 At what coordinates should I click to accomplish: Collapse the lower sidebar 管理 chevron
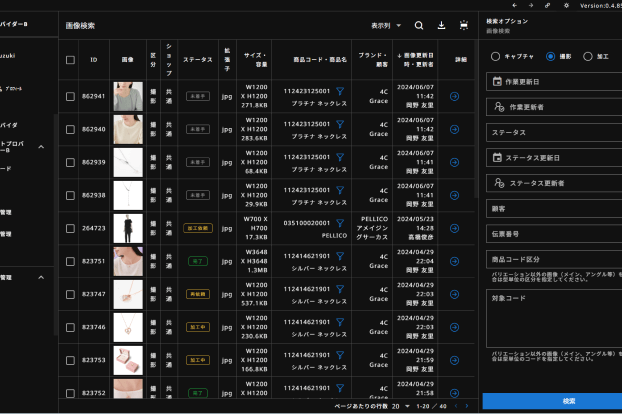click(41, 277)
